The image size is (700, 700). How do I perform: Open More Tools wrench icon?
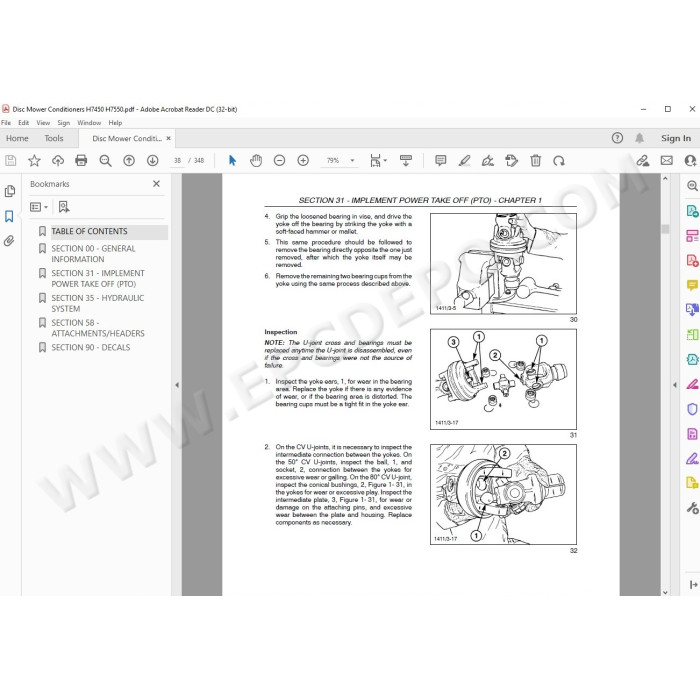(692, 508)
